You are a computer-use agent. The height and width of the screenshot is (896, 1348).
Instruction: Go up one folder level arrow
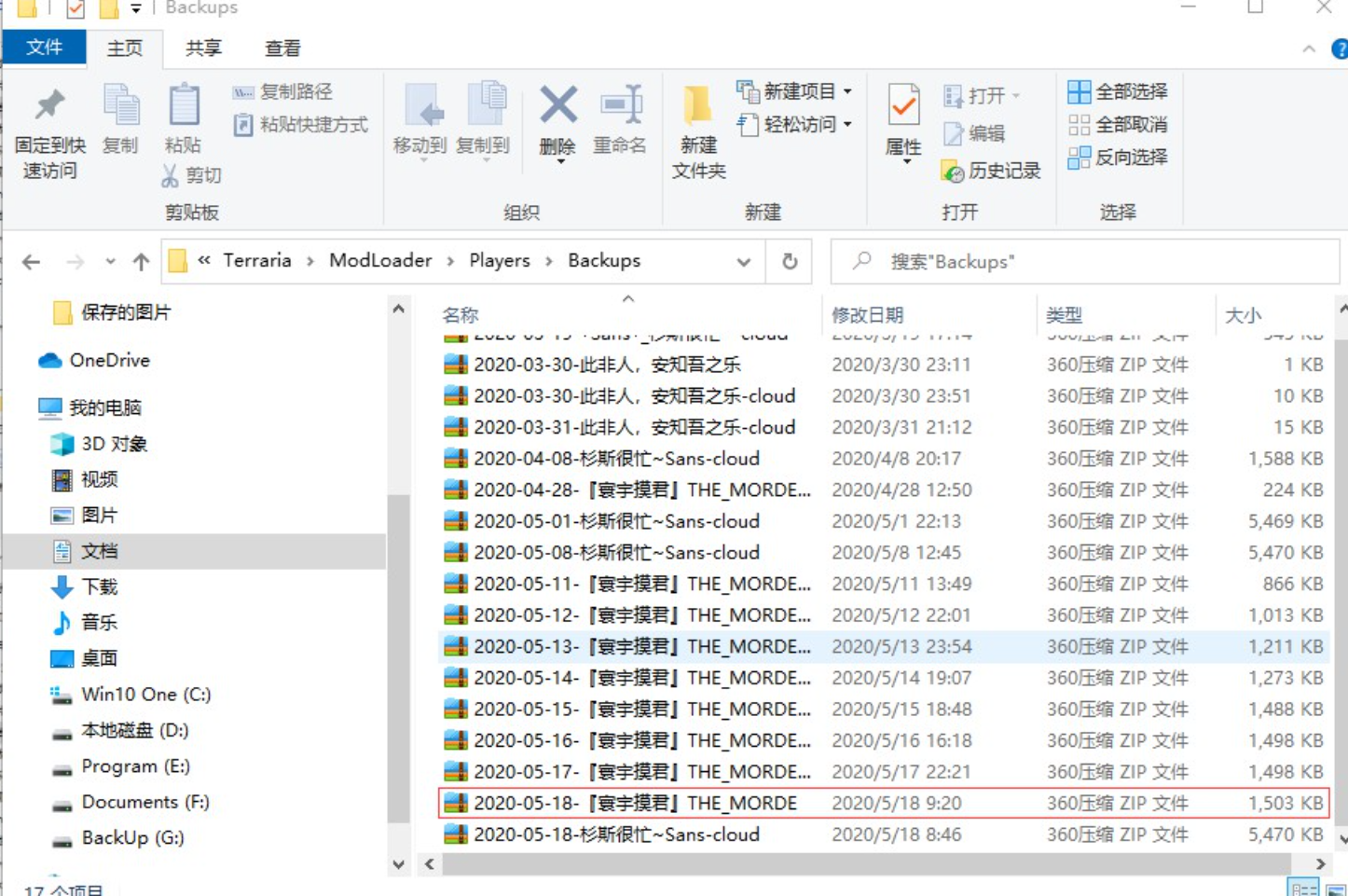(x=141, y=262)
